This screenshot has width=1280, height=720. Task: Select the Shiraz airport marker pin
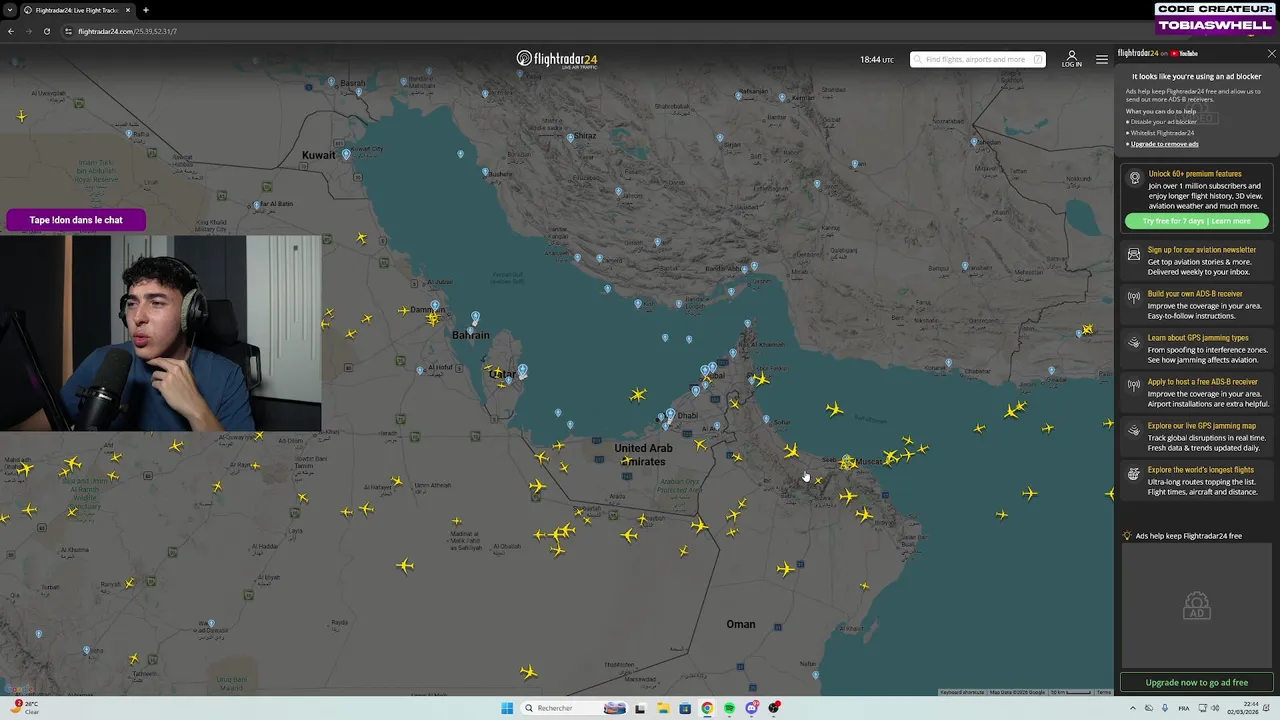coord(570,138)
